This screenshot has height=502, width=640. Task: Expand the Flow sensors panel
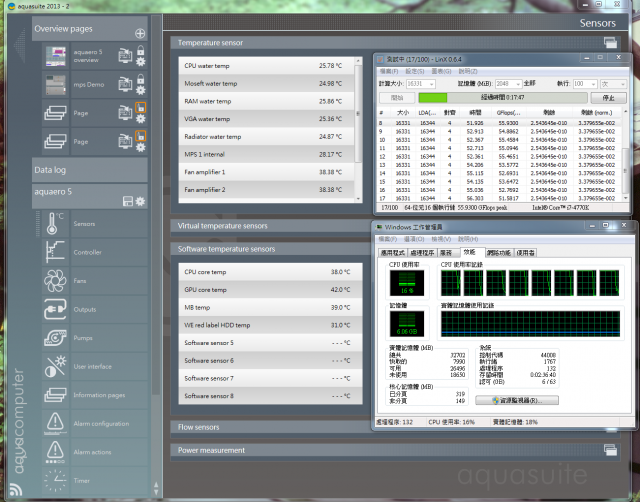(x=271, y=427)
